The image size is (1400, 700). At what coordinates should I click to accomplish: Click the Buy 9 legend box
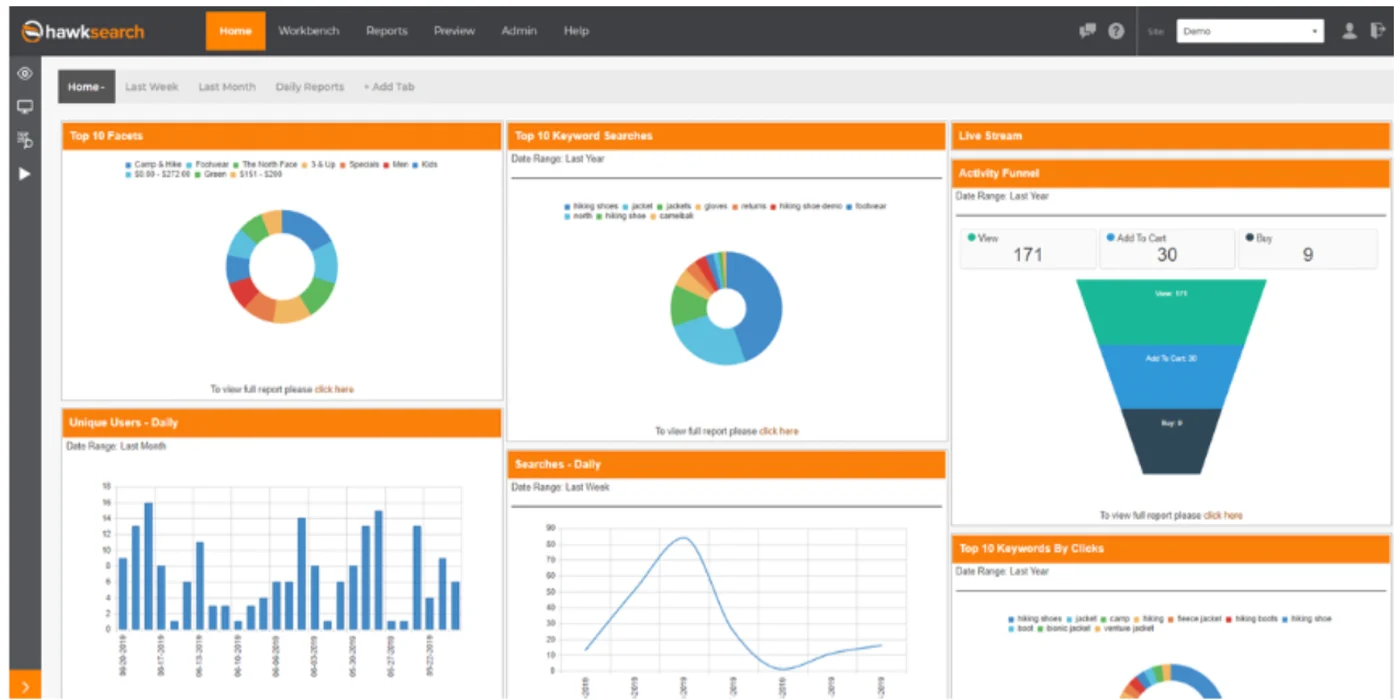tap(1307, 248)
